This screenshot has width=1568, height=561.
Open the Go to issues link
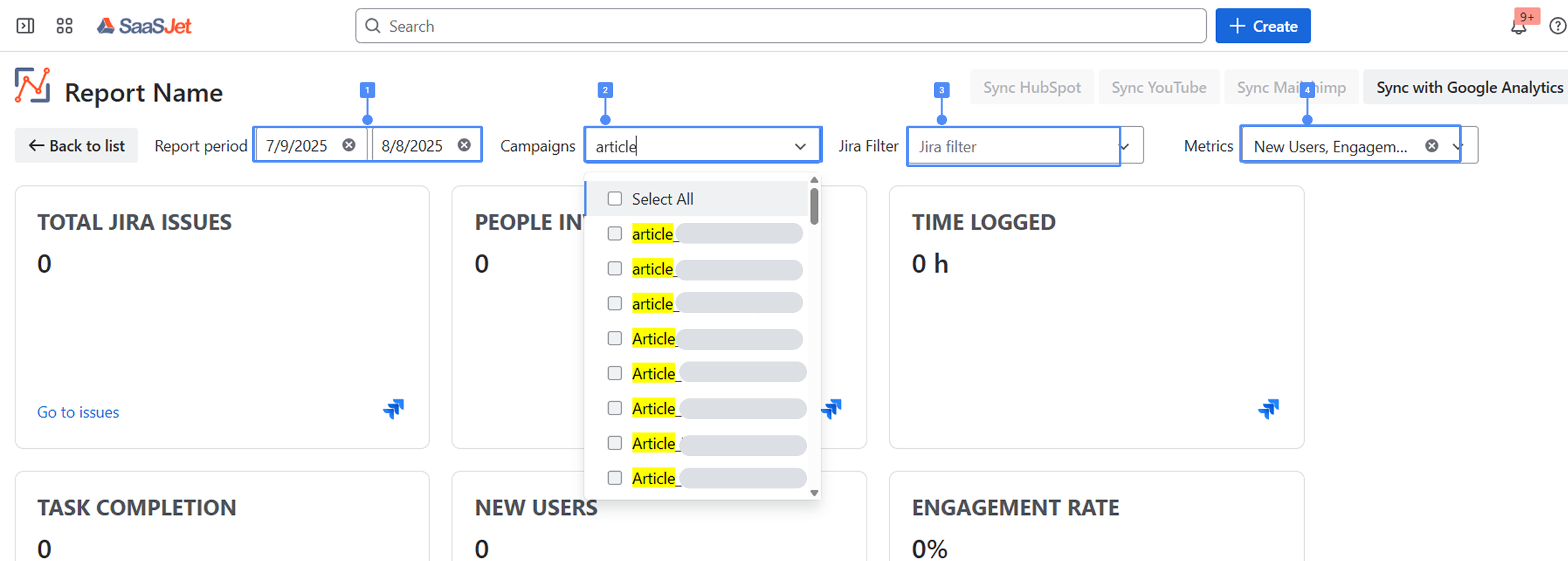78,412
